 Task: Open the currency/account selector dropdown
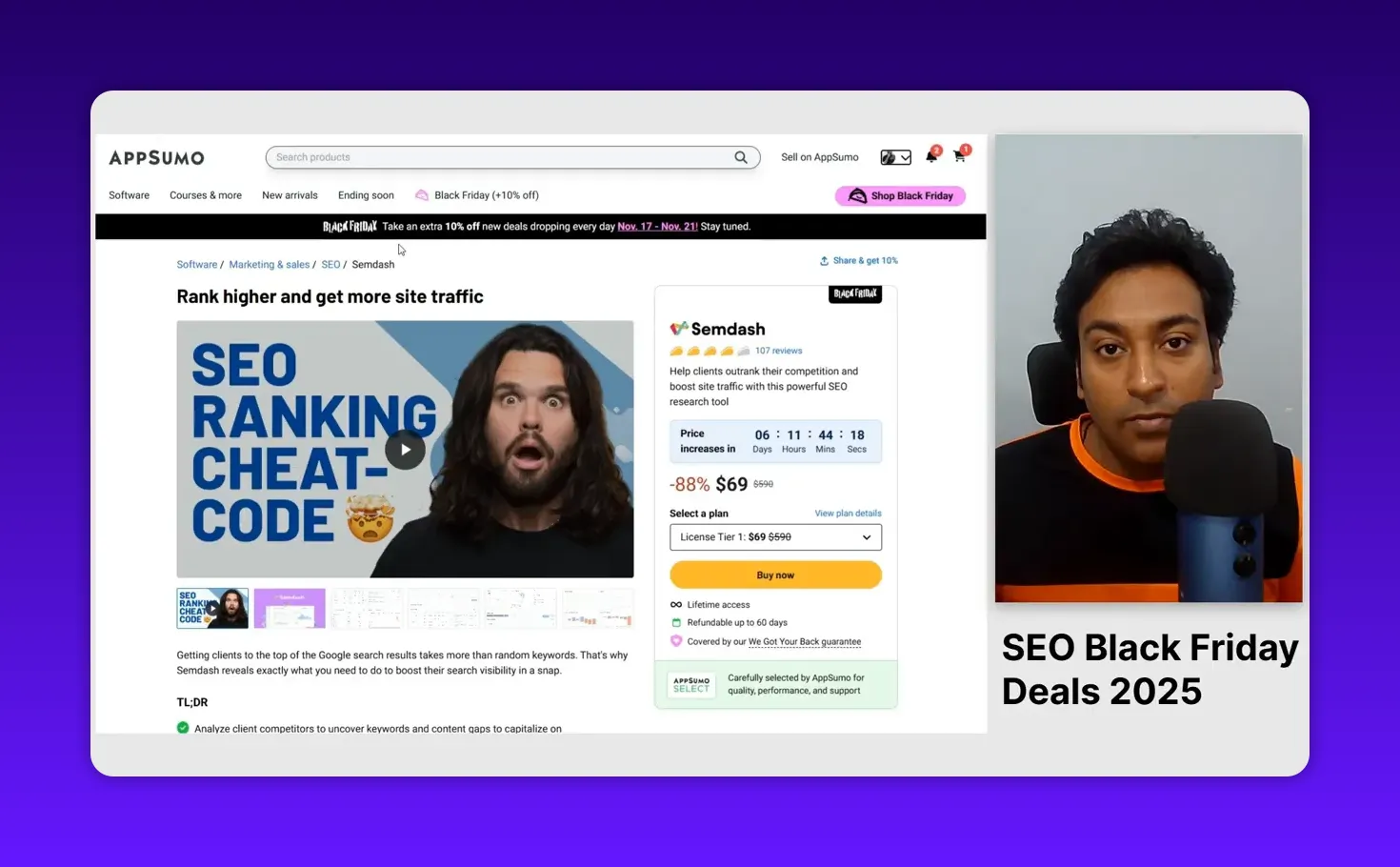(x=895, y=157)
